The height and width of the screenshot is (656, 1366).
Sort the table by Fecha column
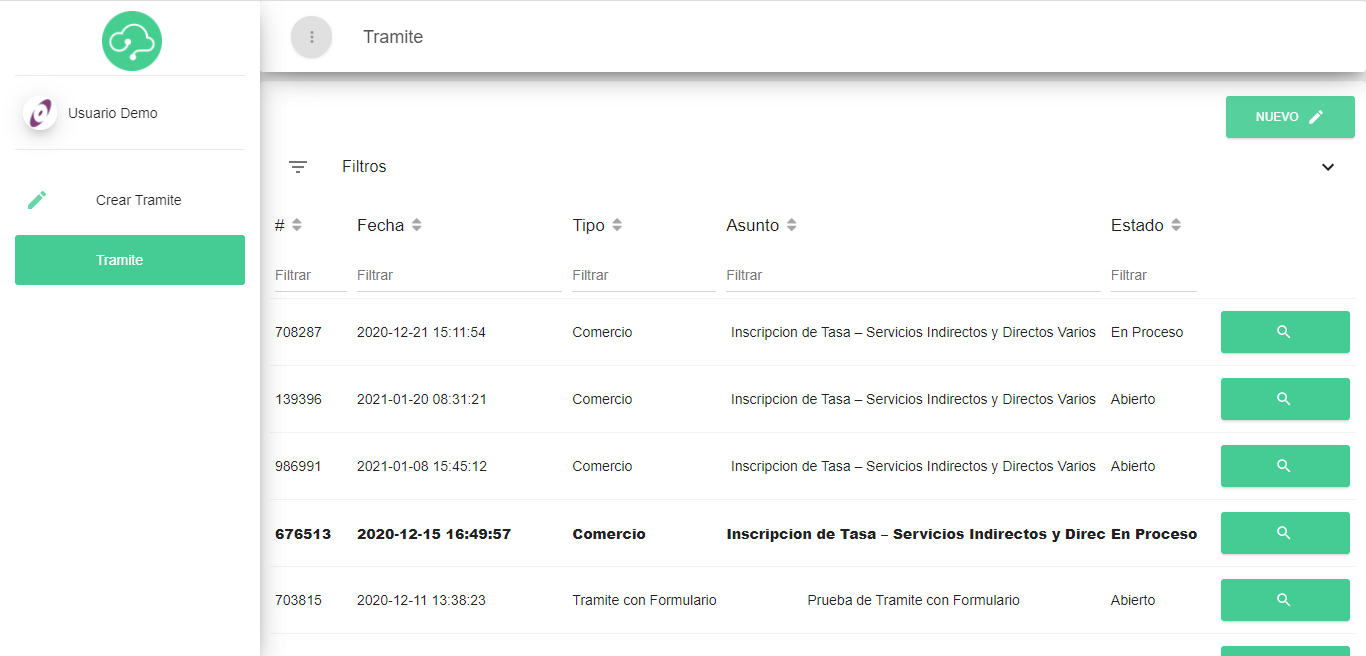(x=416, y=225)
